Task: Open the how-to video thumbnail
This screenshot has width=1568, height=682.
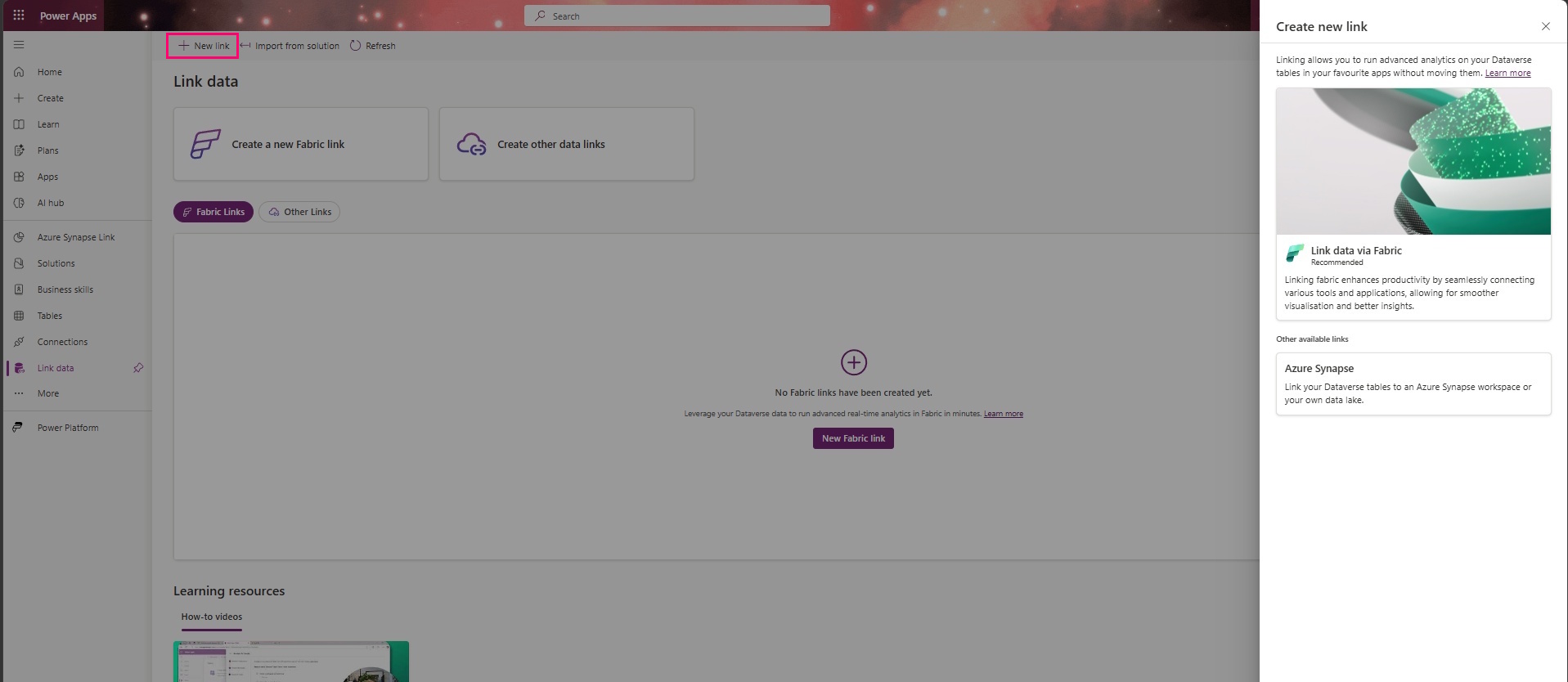Action: (291, 662)
